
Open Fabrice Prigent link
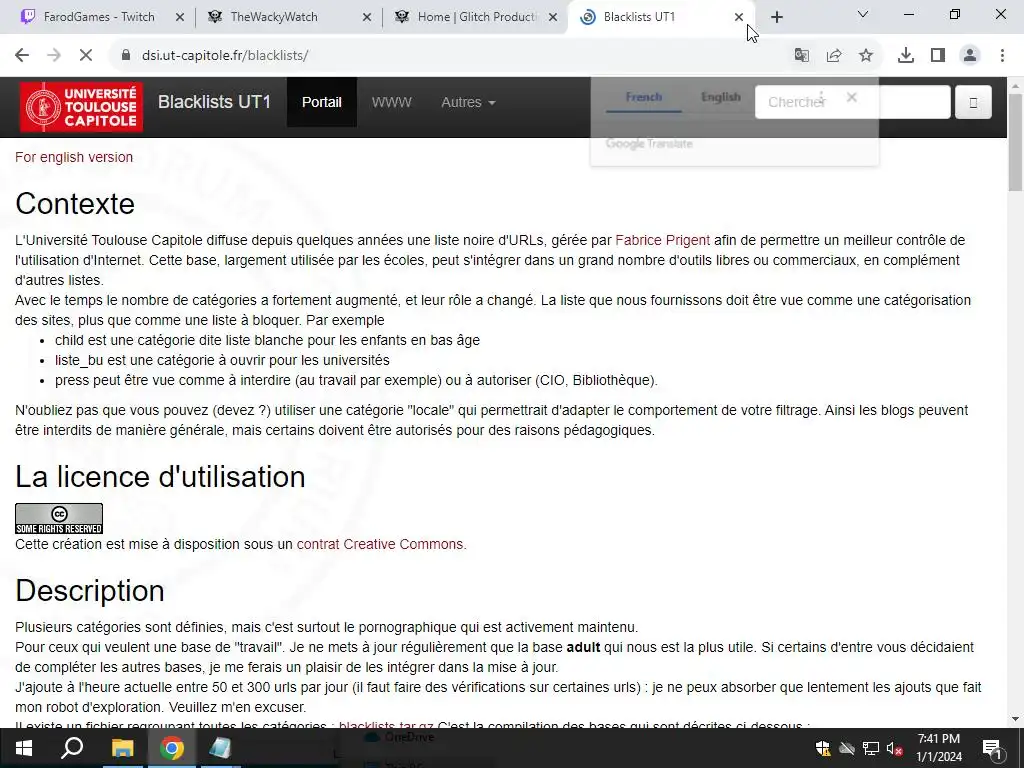[x=662, y=240]
